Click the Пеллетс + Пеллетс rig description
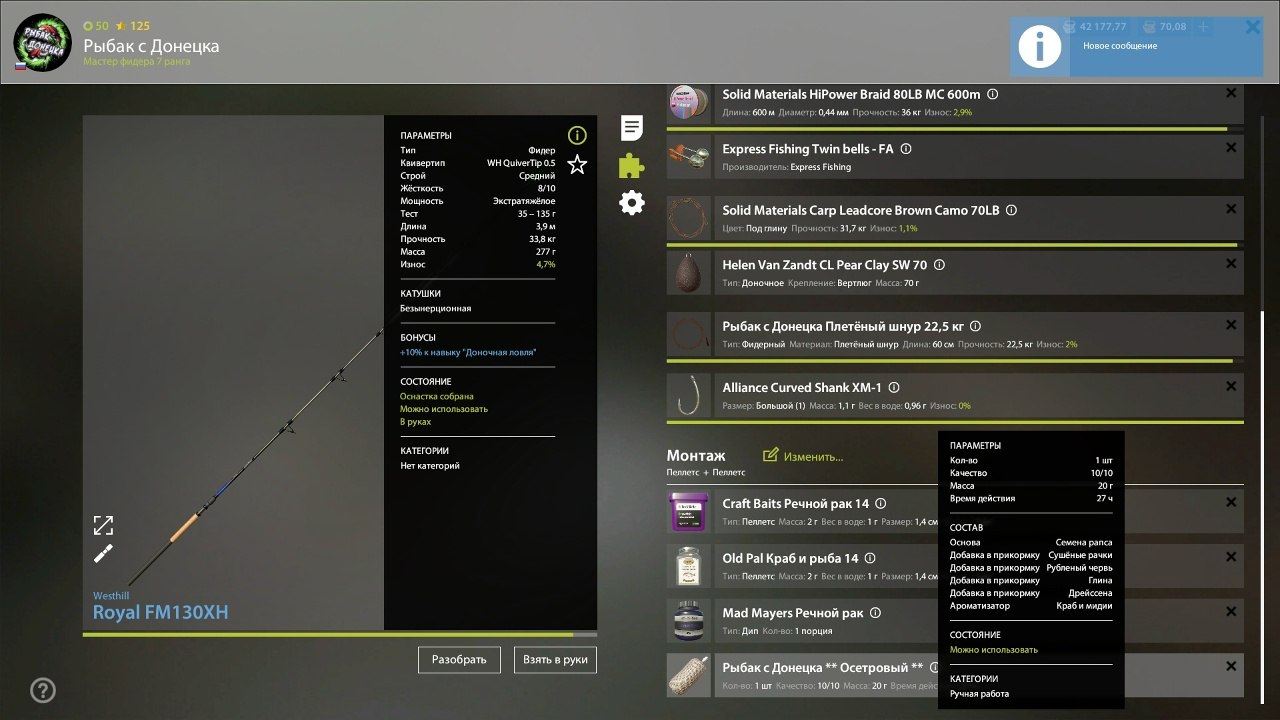 (706, 472)
